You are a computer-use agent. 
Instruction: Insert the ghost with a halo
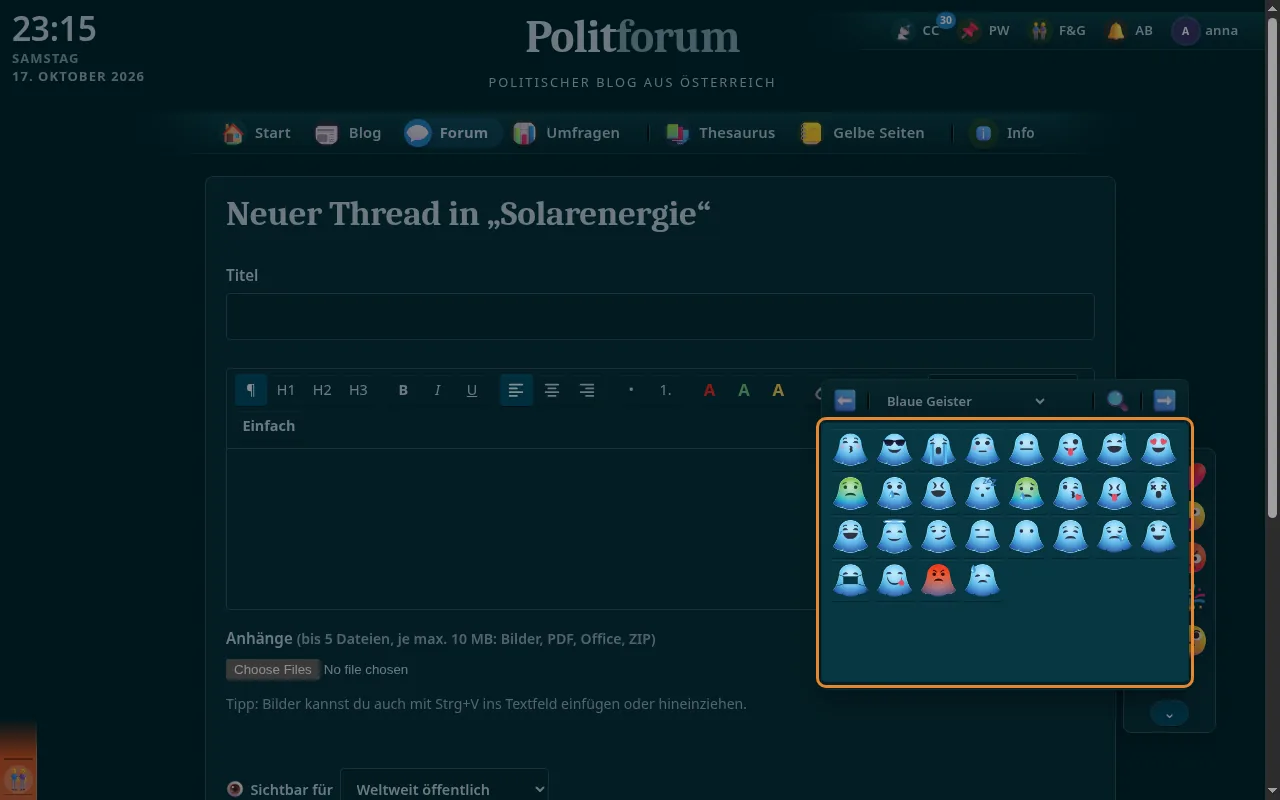pos(894,536)
